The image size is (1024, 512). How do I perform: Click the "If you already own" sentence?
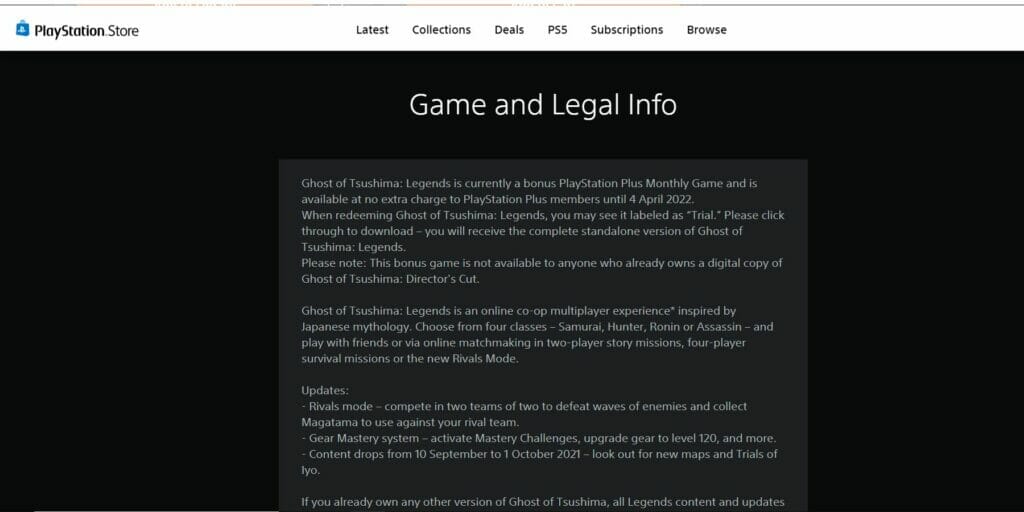[542, 501]
